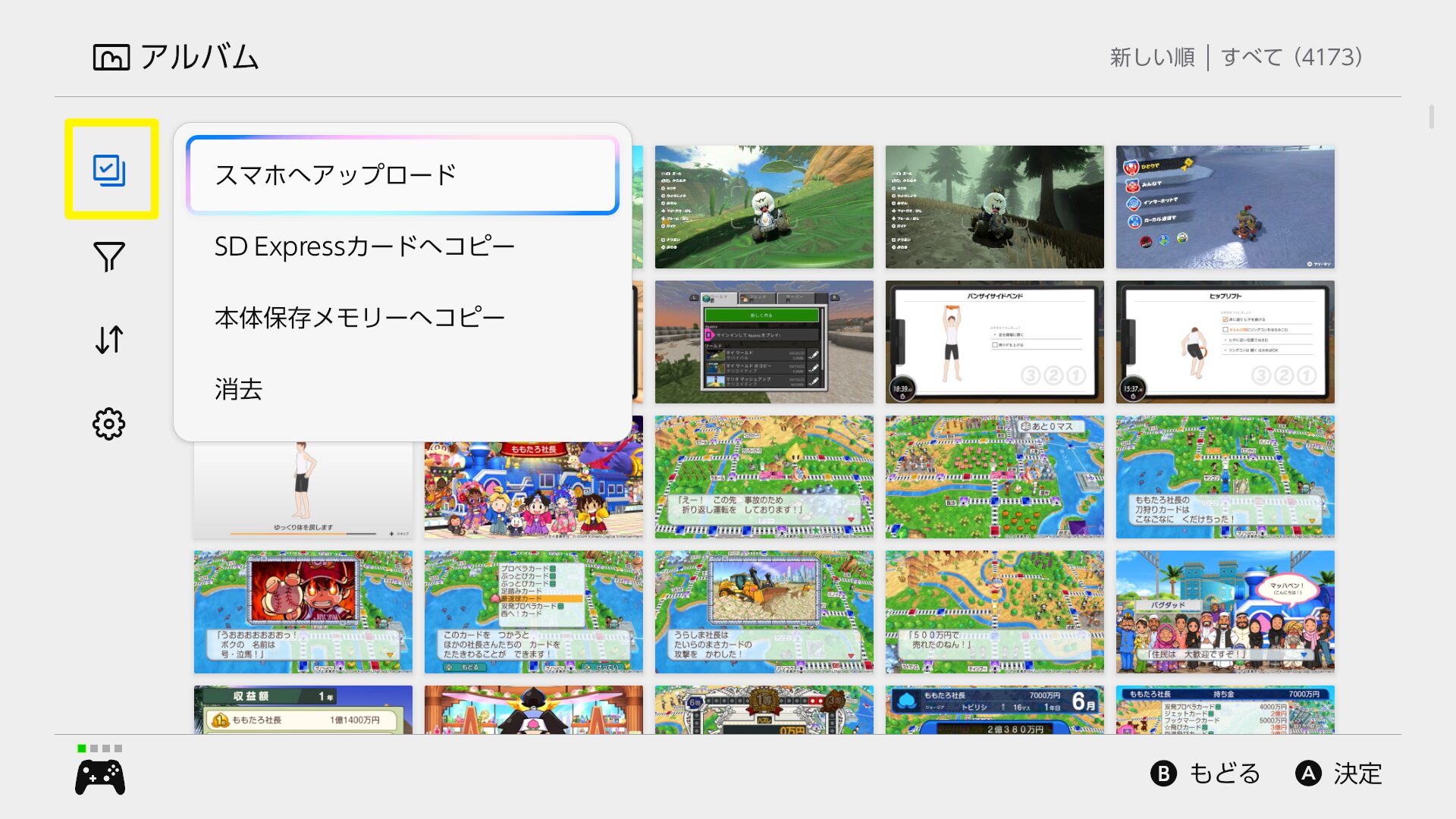1456x819 pixels.
Task: Open ヒップリフト exercise screenshot
Action: click(1225, 342)
